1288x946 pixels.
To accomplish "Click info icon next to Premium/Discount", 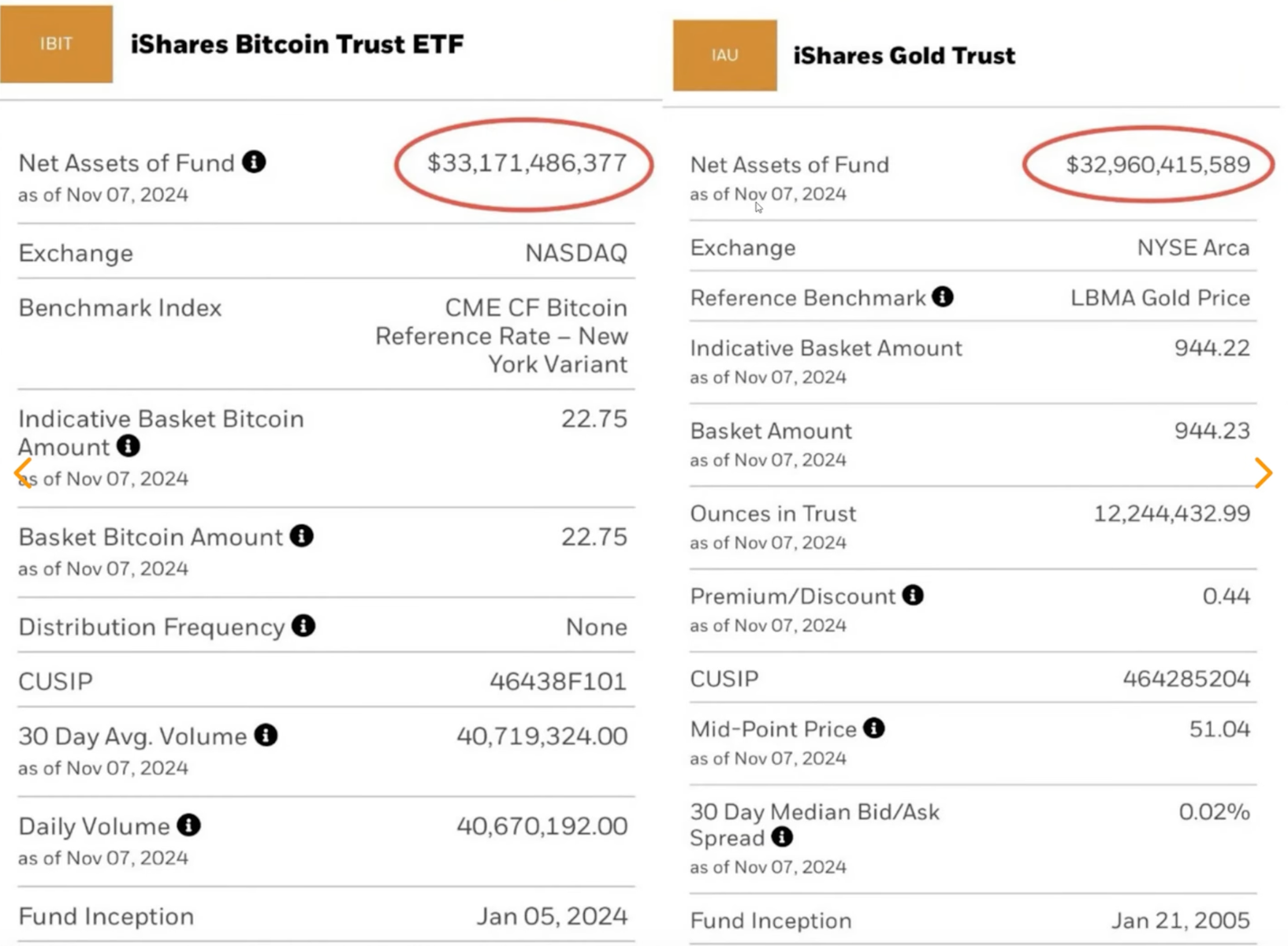I will (x=913, y=595).
